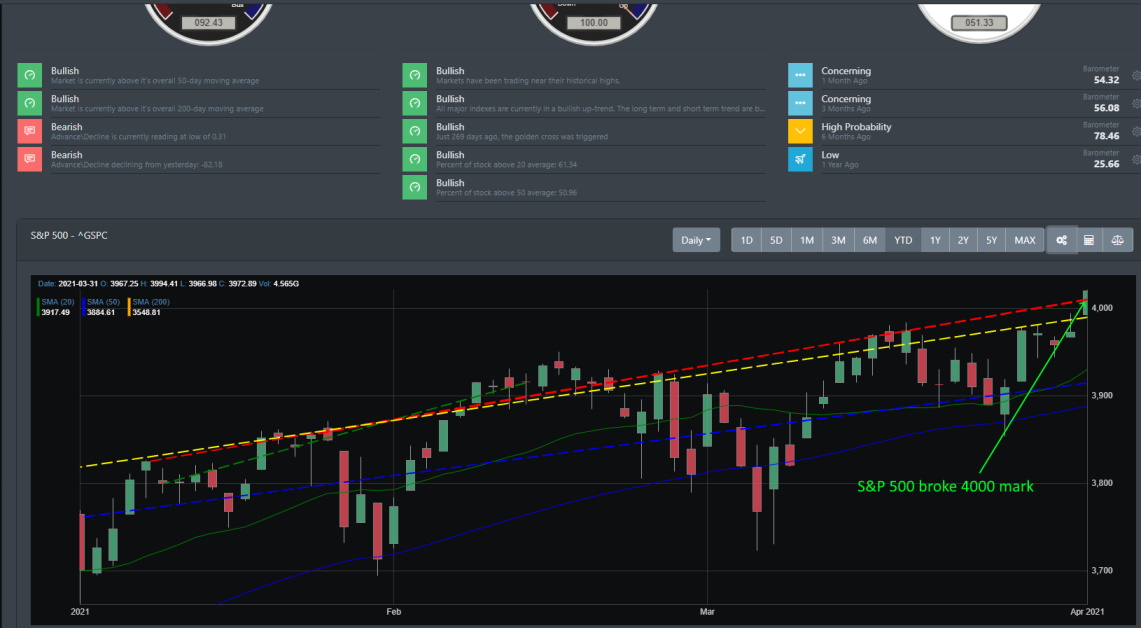Viewport: 1141px width, 628px height.
Task: Click the '1 Month Ago' label under Concerning
Action: [x=844, y=81]
